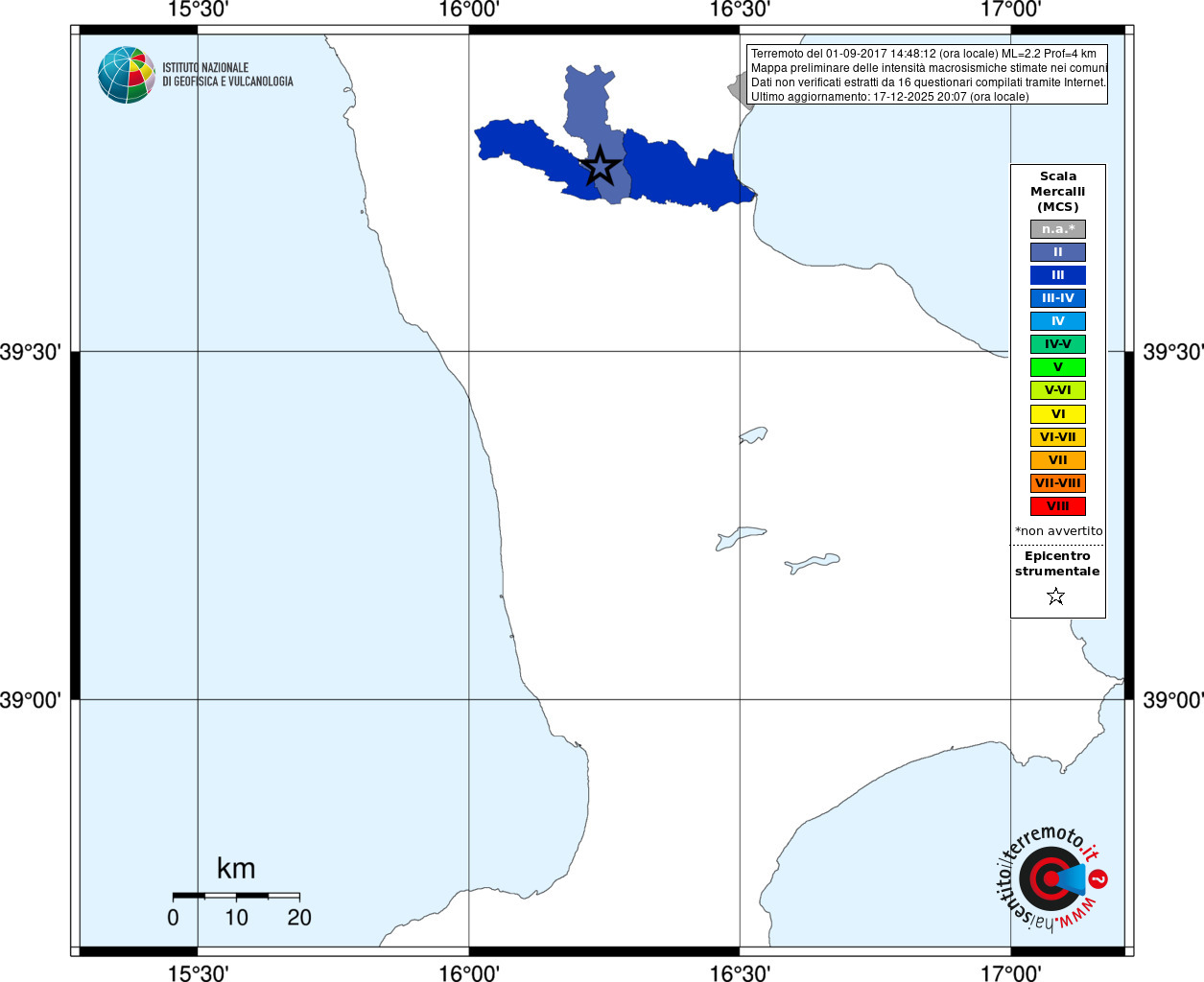Click the earthquake info text box
The image size is (1204, 982).
[x=927, y=75]
